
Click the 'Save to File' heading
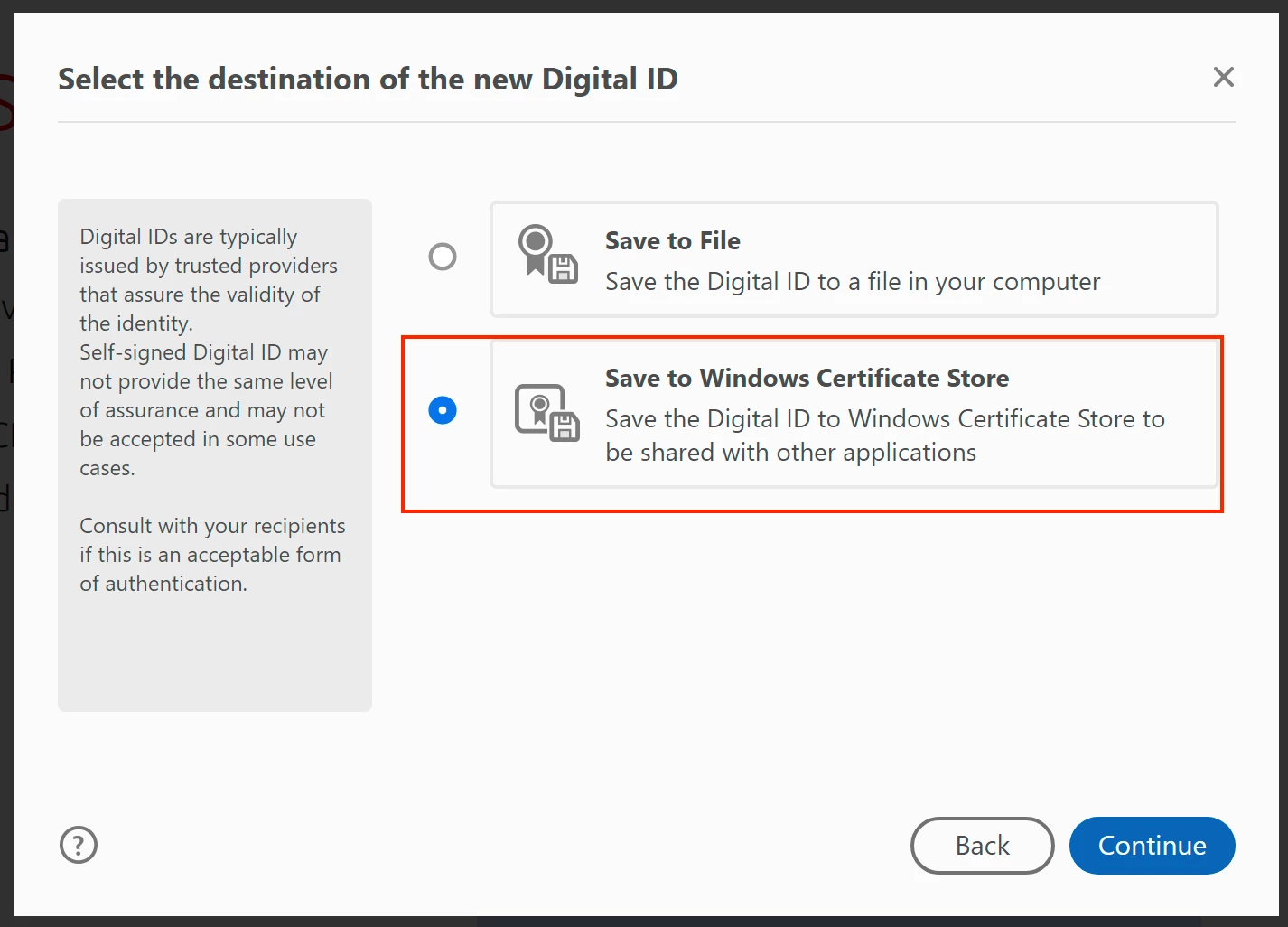click(x=673, y=241)
